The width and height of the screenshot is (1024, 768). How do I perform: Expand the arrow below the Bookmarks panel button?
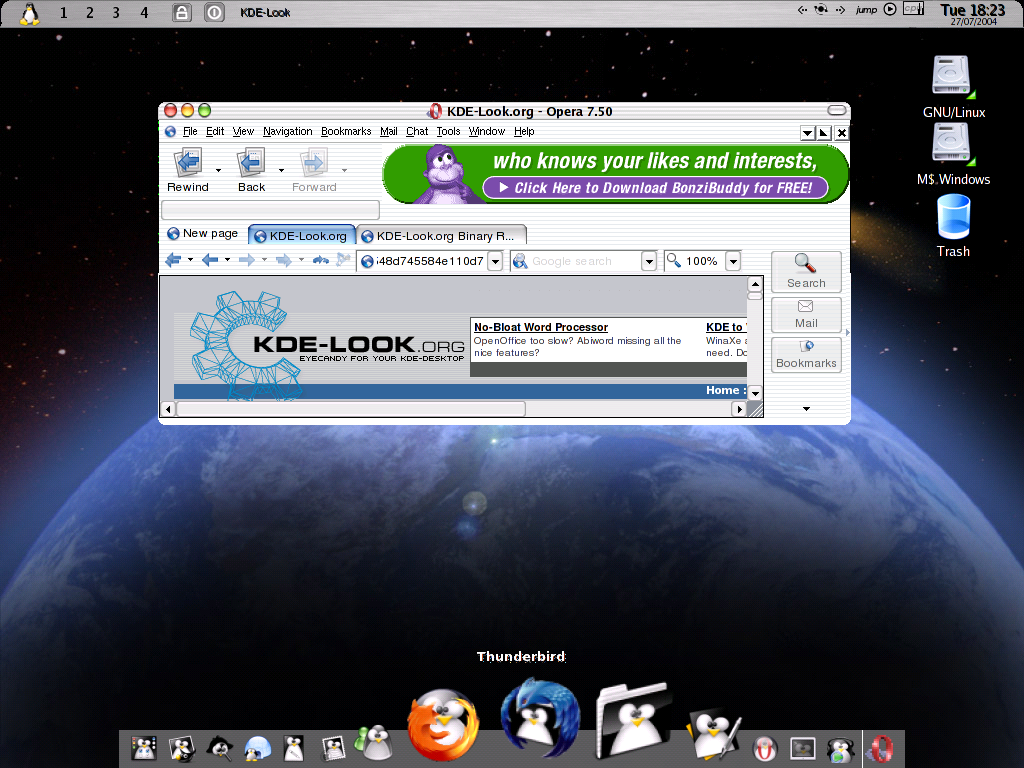807,409
